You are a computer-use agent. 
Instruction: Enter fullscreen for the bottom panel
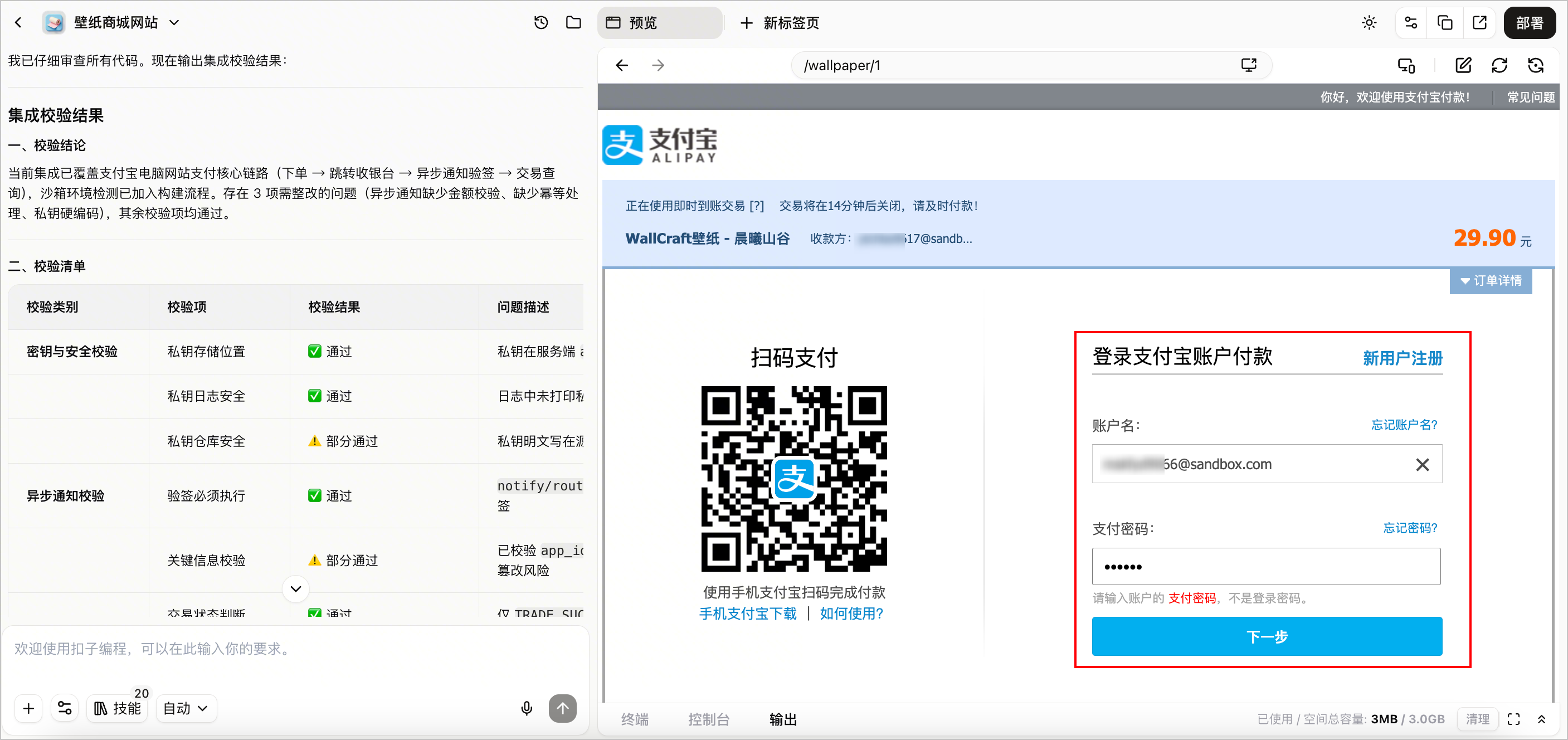[1514, 719]
